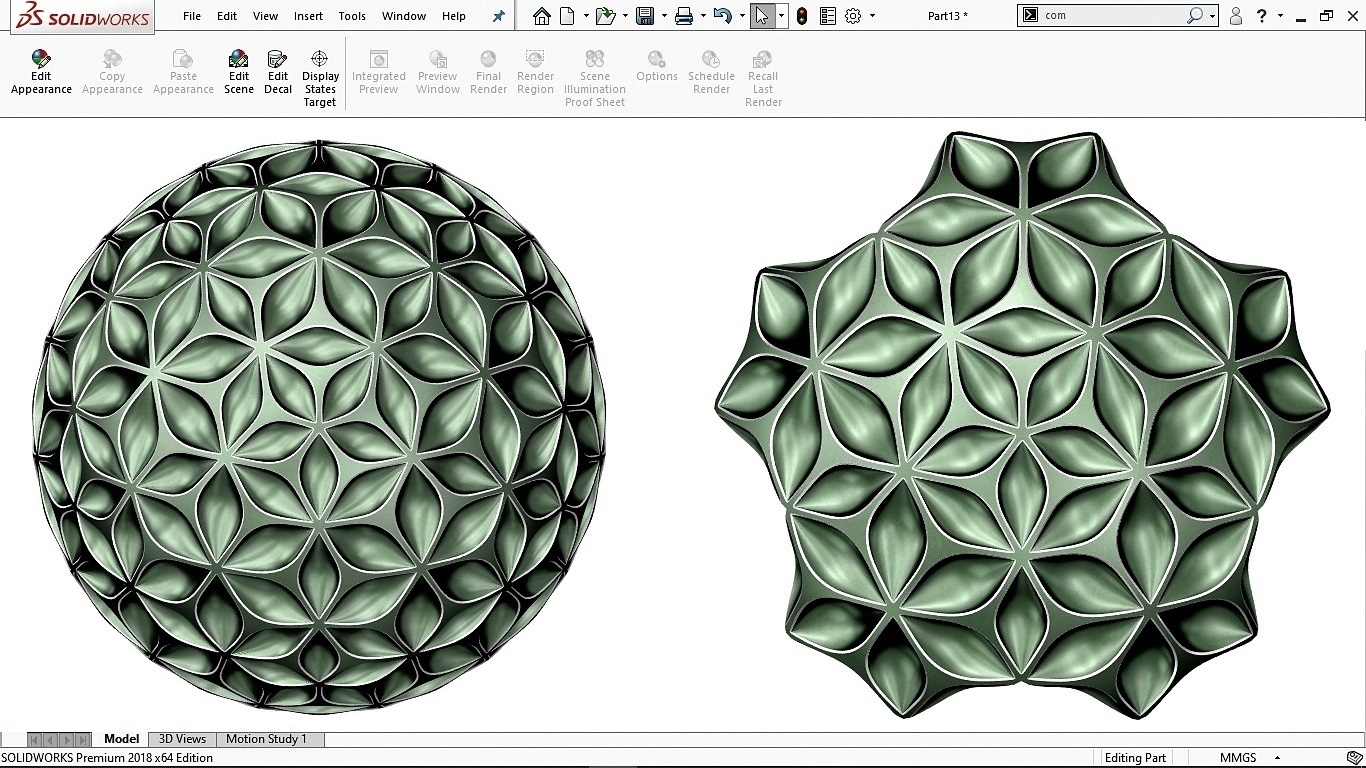Launch Final Render

tap(488, 73)
